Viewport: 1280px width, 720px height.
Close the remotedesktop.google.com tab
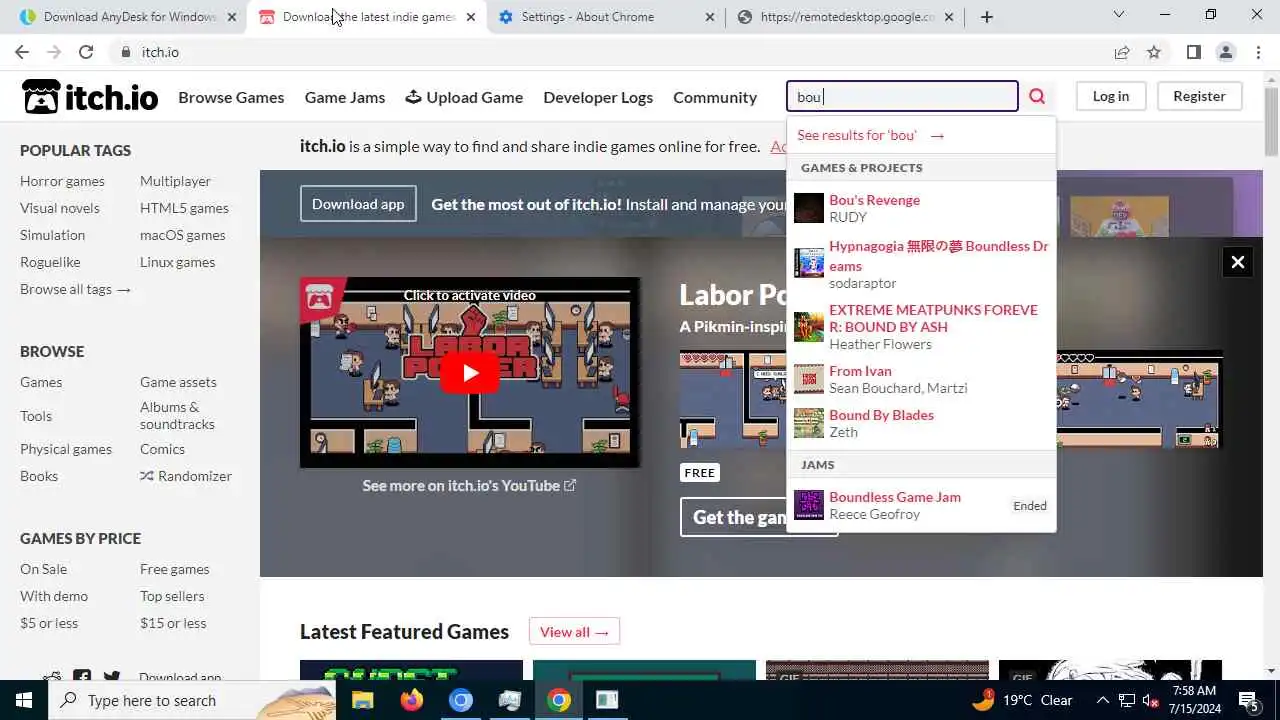pyautogui.click(x=949, y=17)
